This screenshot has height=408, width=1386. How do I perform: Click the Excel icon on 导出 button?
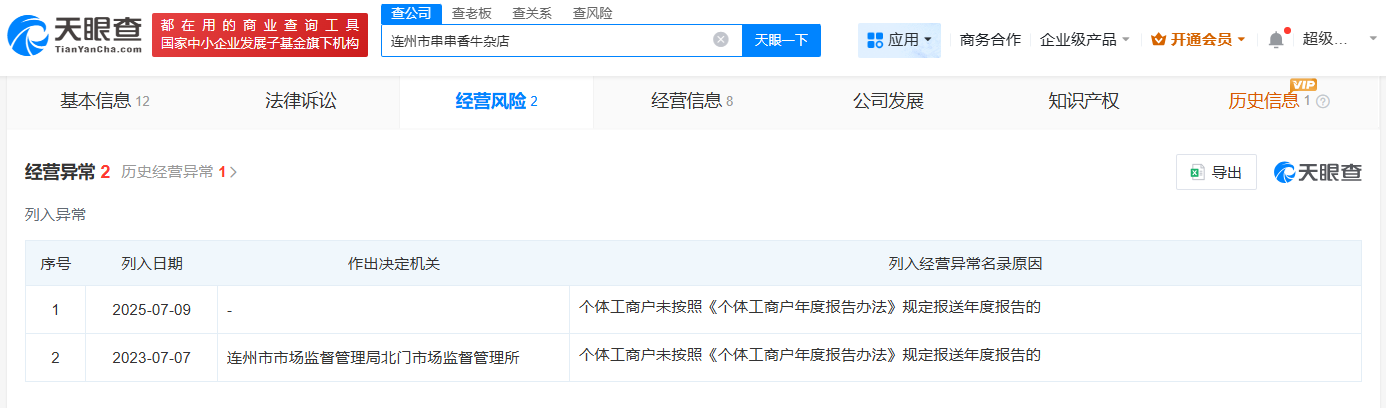(x=1196, y=173)
